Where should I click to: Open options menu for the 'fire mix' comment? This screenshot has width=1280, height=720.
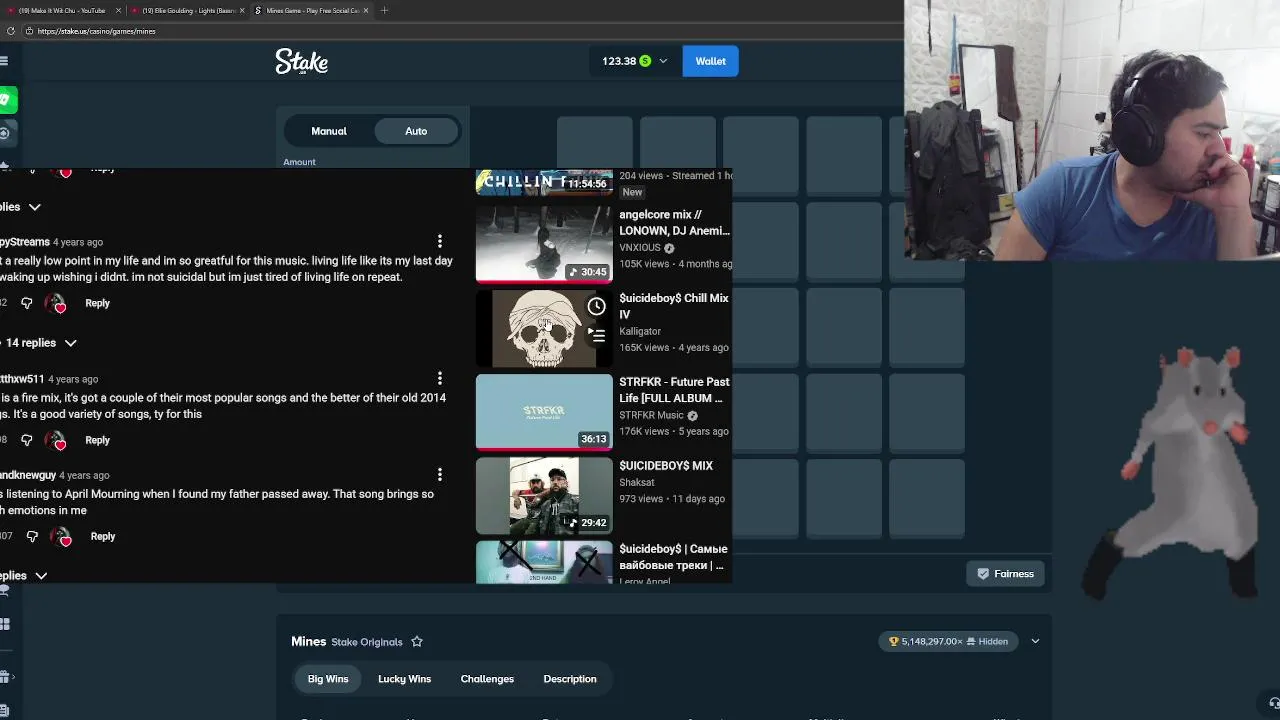(x=439, y=378)
